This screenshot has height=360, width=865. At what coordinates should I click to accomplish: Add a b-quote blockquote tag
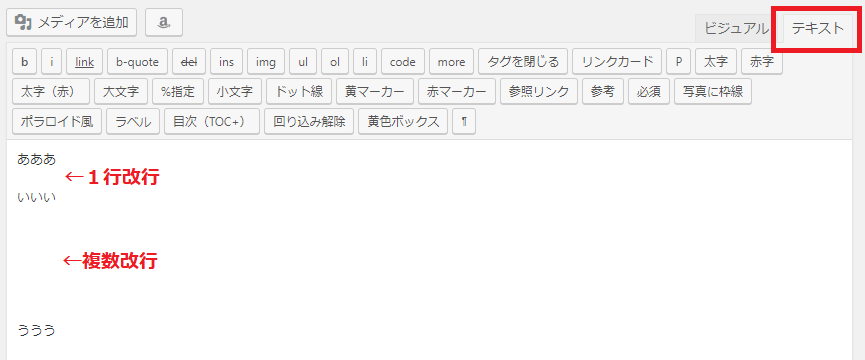[x=137, y=62]
